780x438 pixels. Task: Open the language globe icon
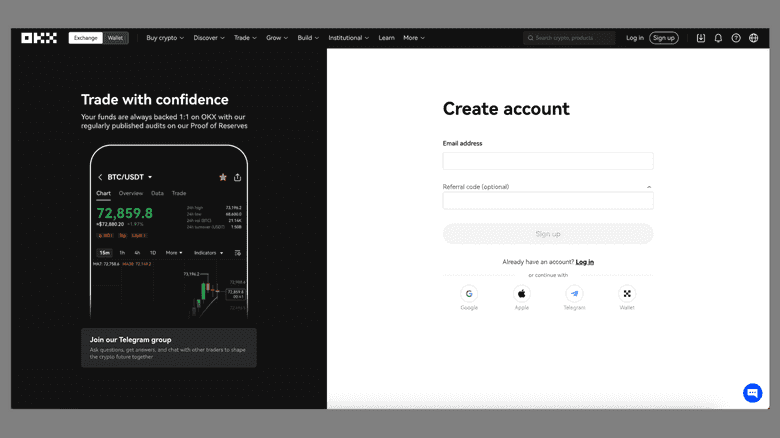tap(753, 38)
